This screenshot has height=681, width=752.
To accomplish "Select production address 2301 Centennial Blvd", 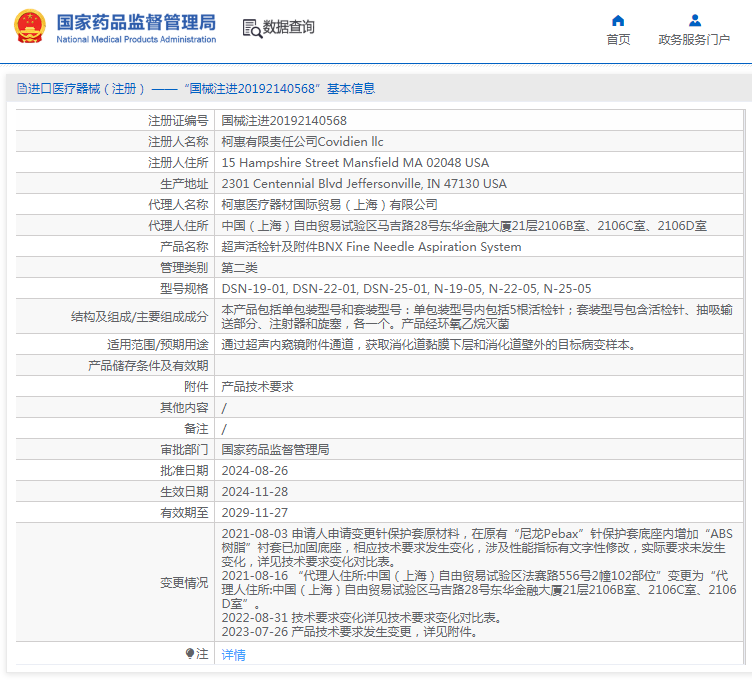I will (x=364, y=184).
